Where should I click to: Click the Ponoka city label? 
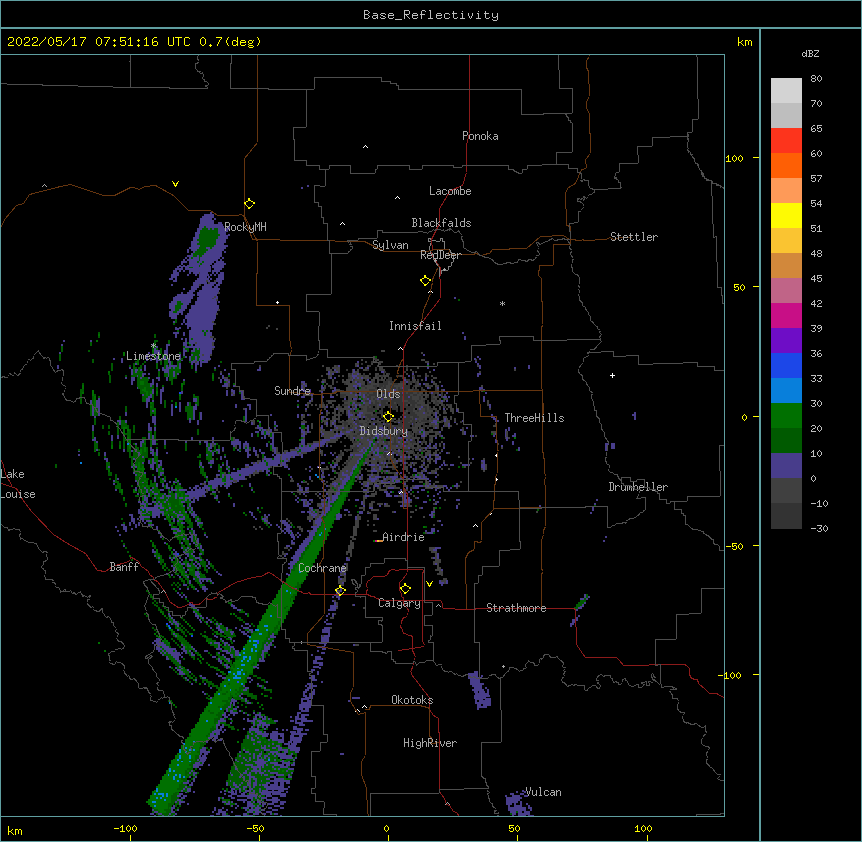[480, 136]
